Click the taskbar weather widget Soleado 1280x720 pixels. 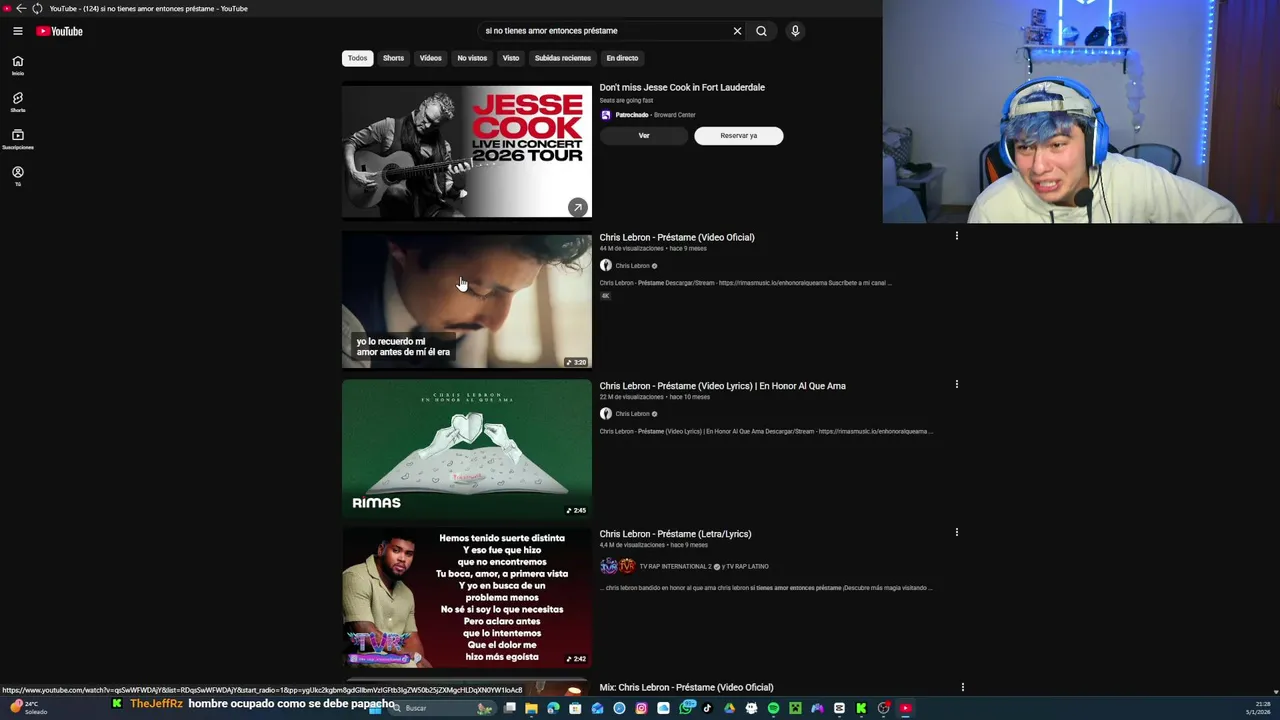coord(28,708)
